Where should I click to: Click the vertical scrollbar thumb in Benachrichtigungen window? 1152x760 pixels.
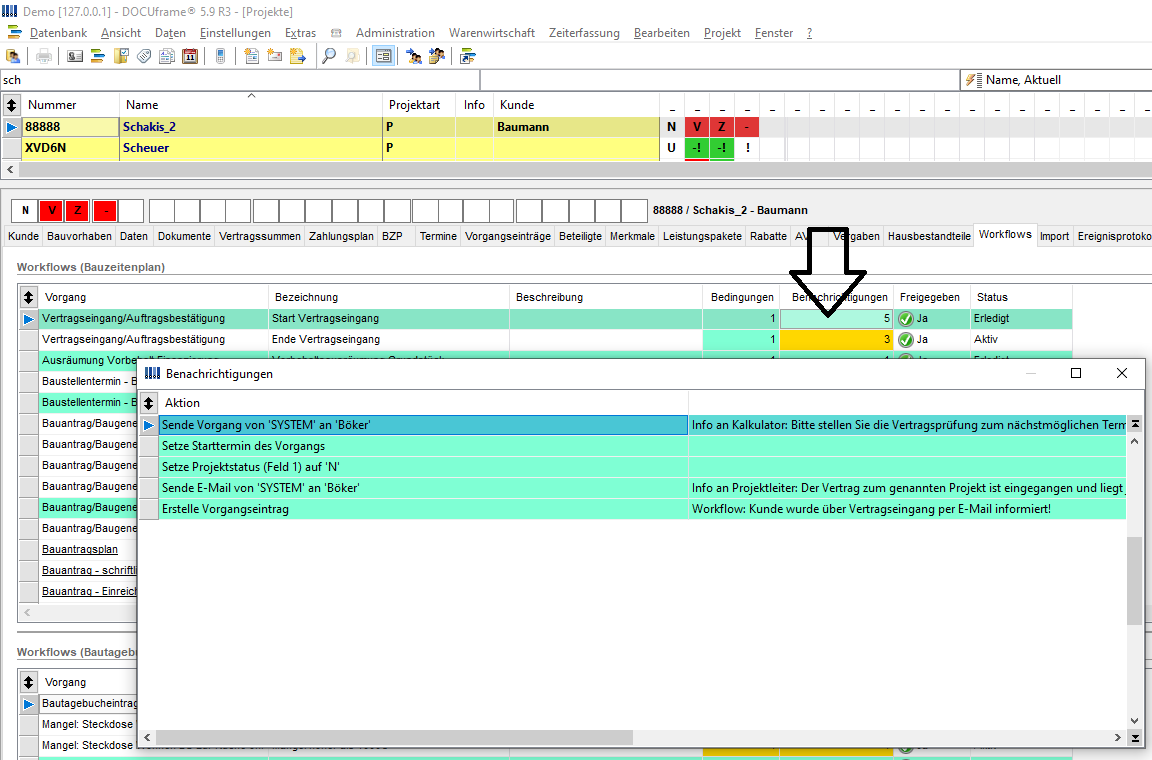tap(1134, 581)
